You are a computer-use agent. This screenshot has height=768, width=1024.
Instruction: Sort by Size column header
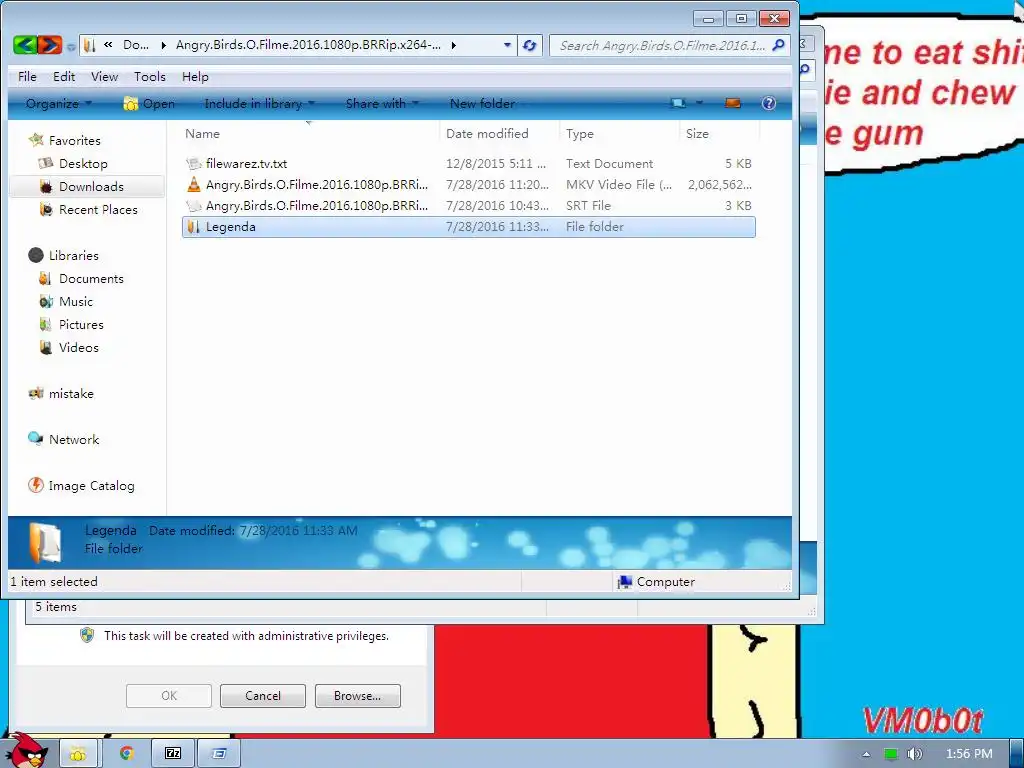point(697,133)
